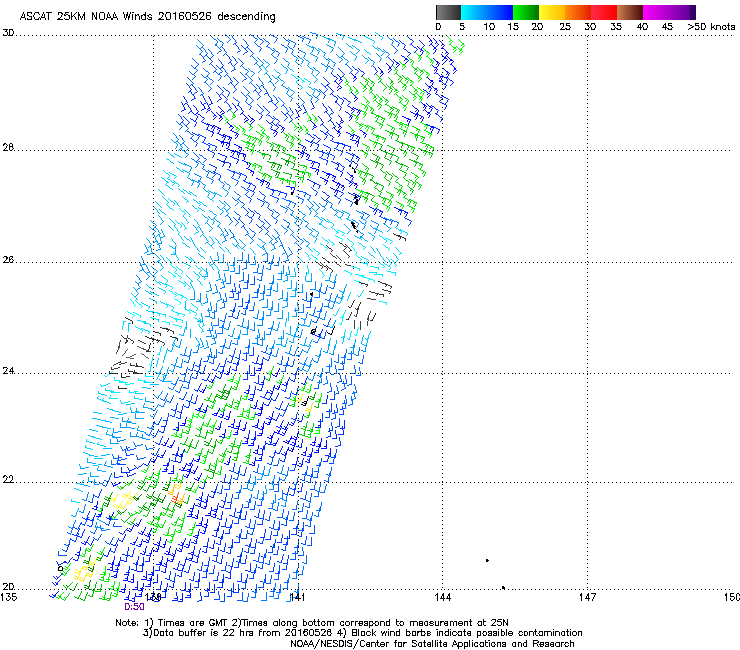Click the legend label '20' under the color bar

coord(538,27)
